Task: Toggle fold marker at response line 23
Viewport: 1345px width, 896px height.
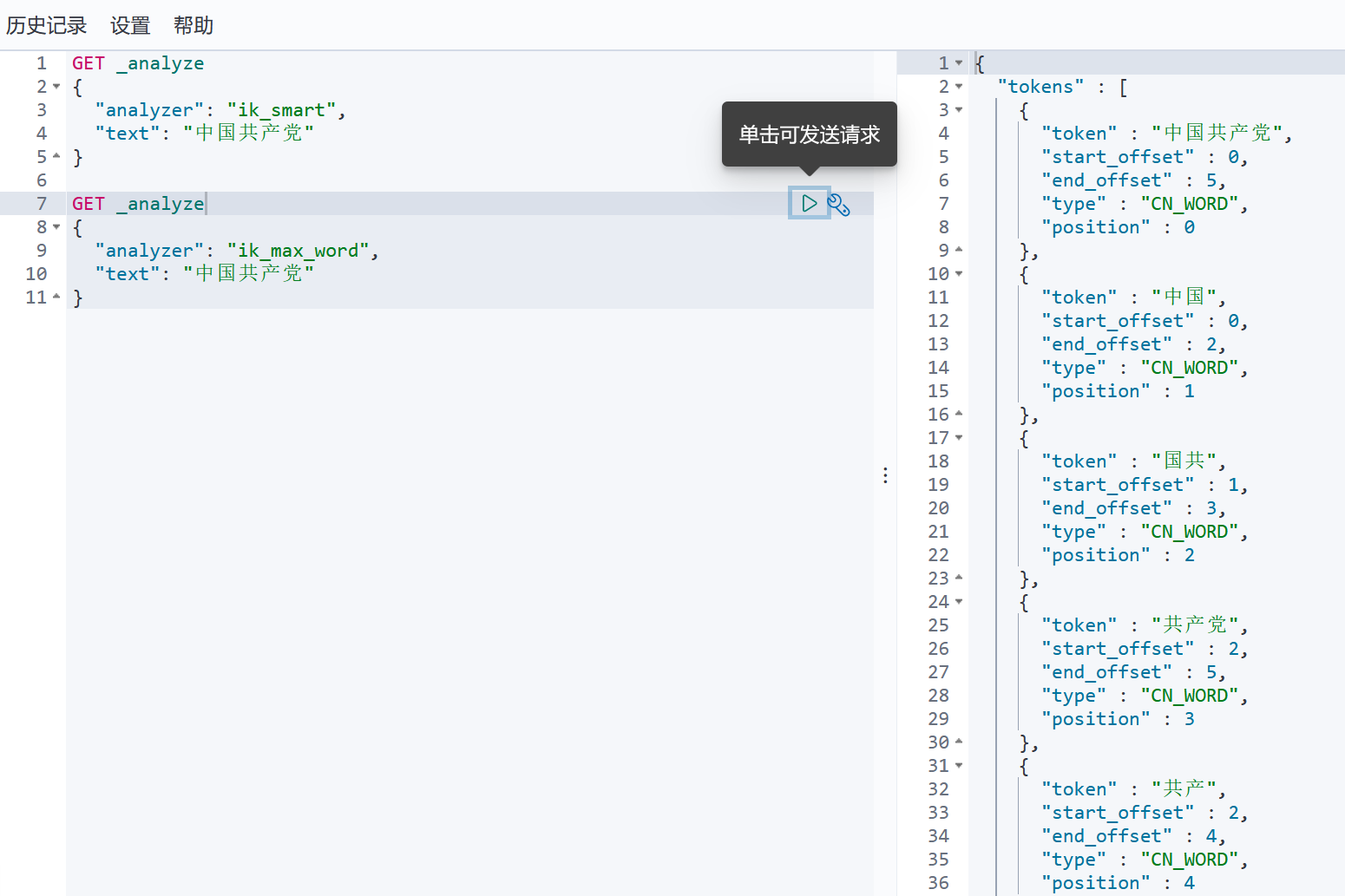Action: 959,579
